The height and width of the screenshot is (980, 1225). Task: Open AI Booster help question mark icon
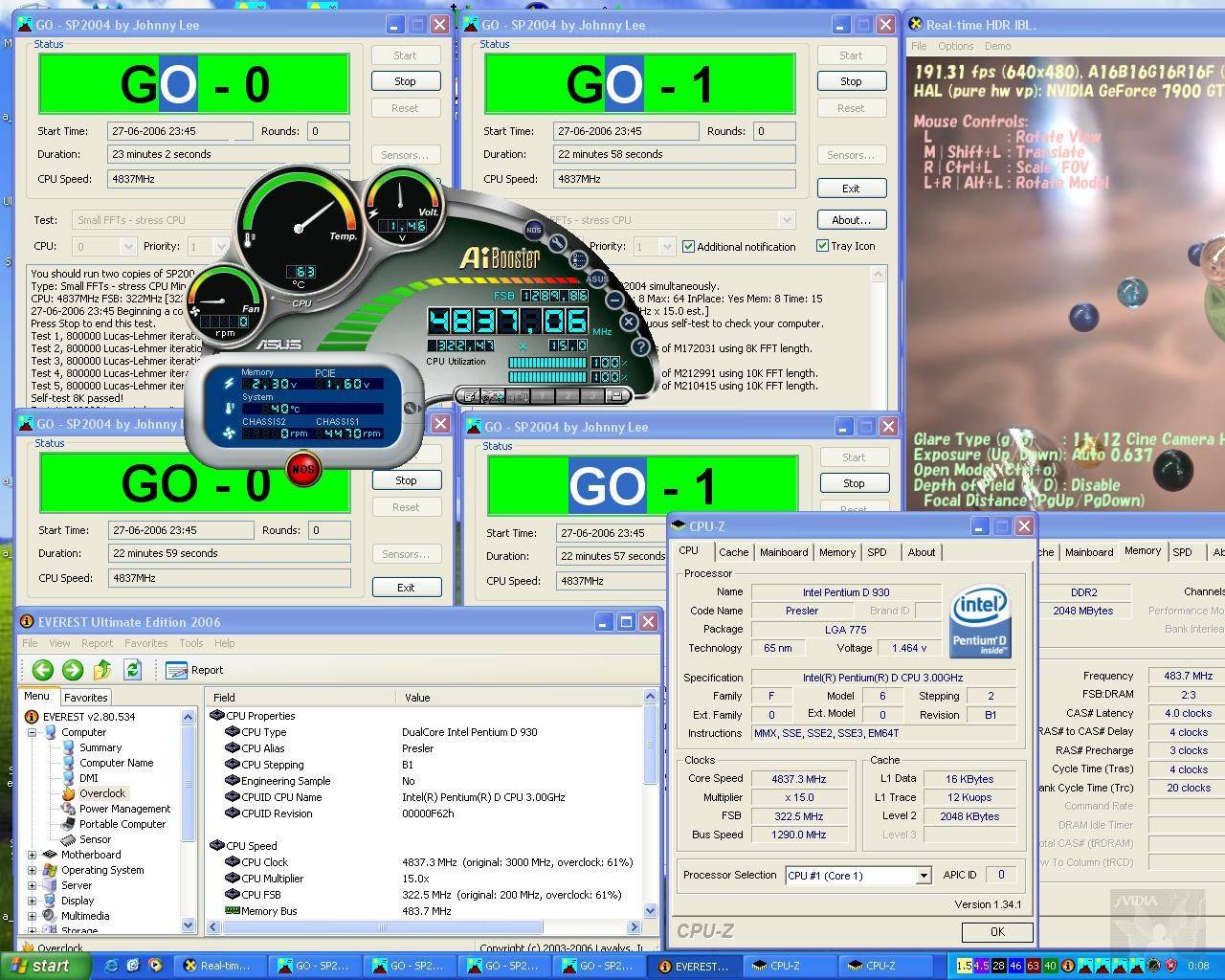pos(639,348)
